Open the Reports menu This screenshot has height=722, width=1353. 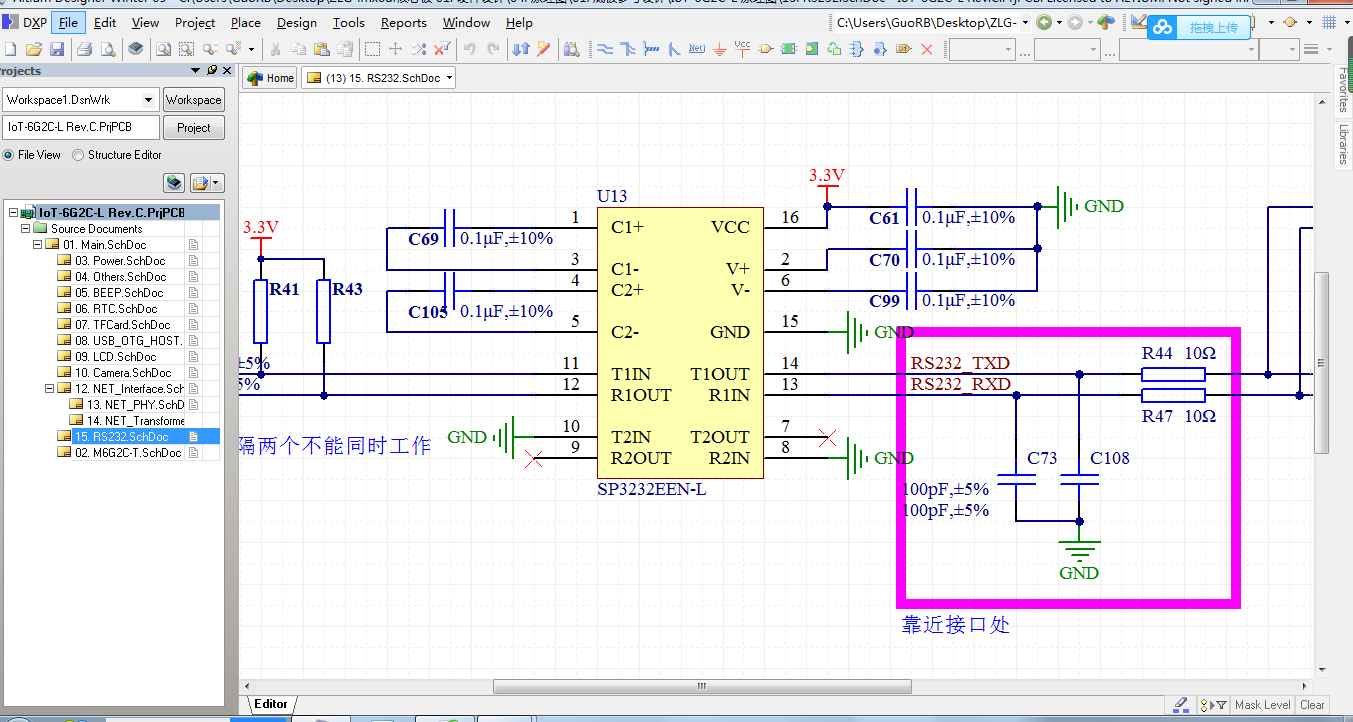(x=404, y=22)
